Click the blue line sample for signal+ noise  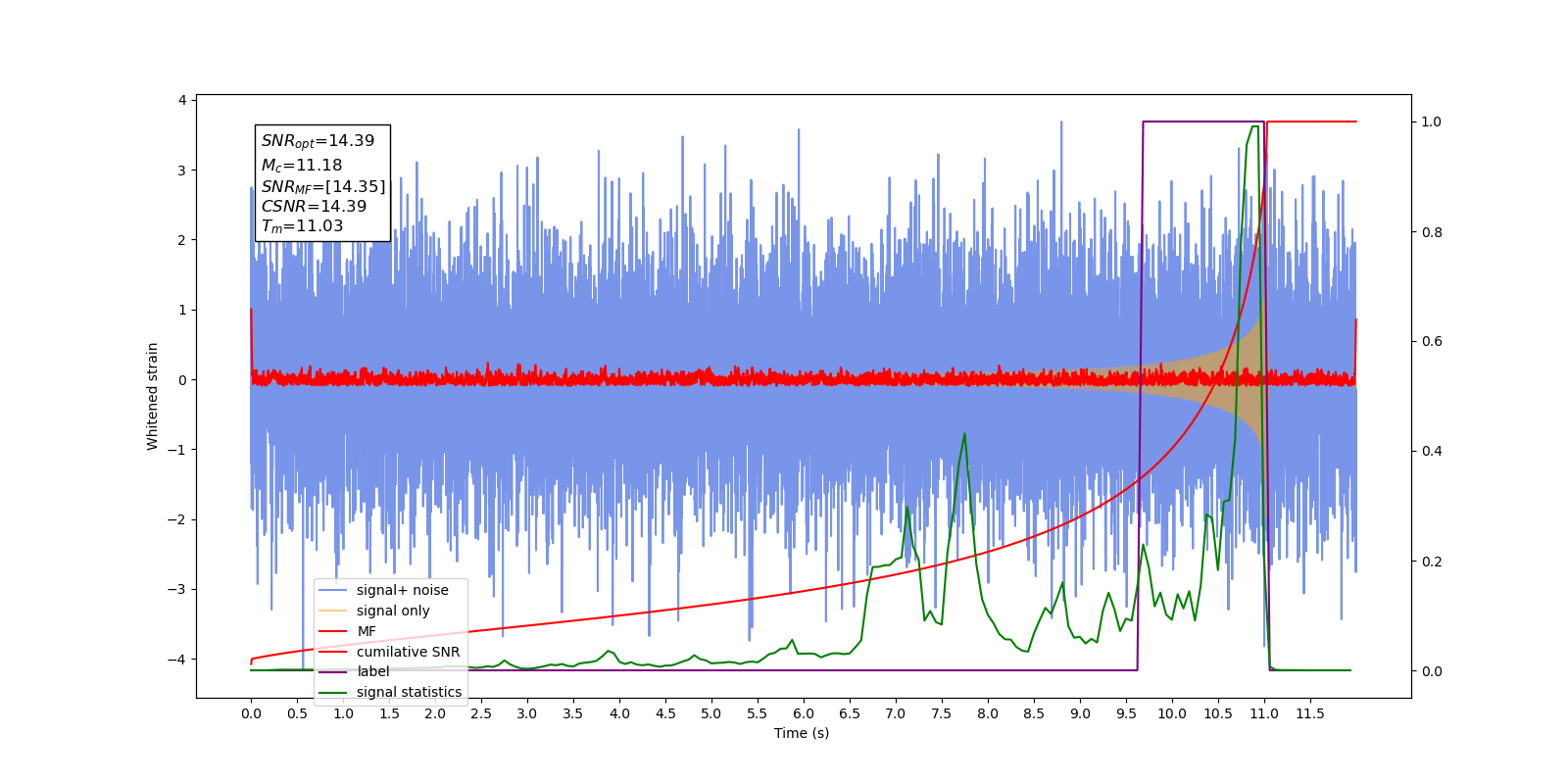(x=333, y=590)
